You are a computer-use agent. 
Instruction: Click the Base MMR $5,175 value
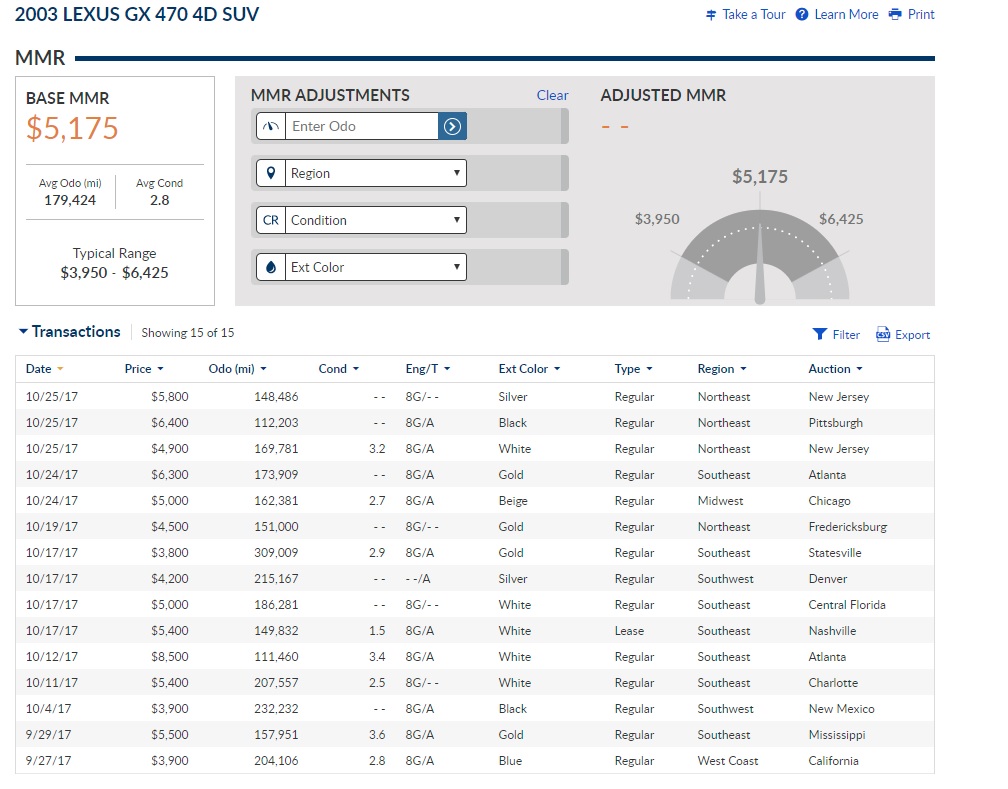click(72, 128)
